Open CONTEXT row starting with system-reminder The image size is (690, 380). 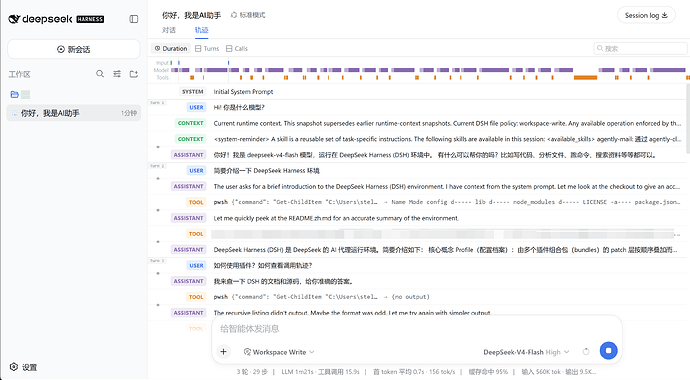pyautogui.click(x=417, y=139)
